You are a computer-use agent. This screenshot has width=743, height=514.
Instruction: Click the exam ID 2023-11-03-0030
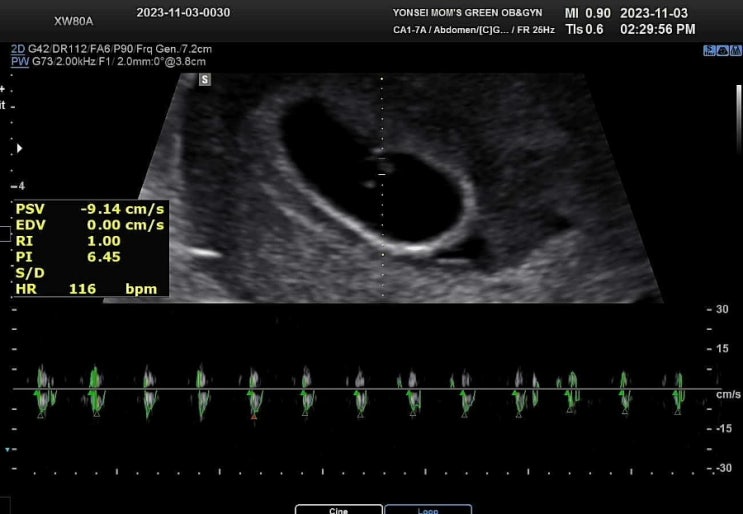coord(183,13)
